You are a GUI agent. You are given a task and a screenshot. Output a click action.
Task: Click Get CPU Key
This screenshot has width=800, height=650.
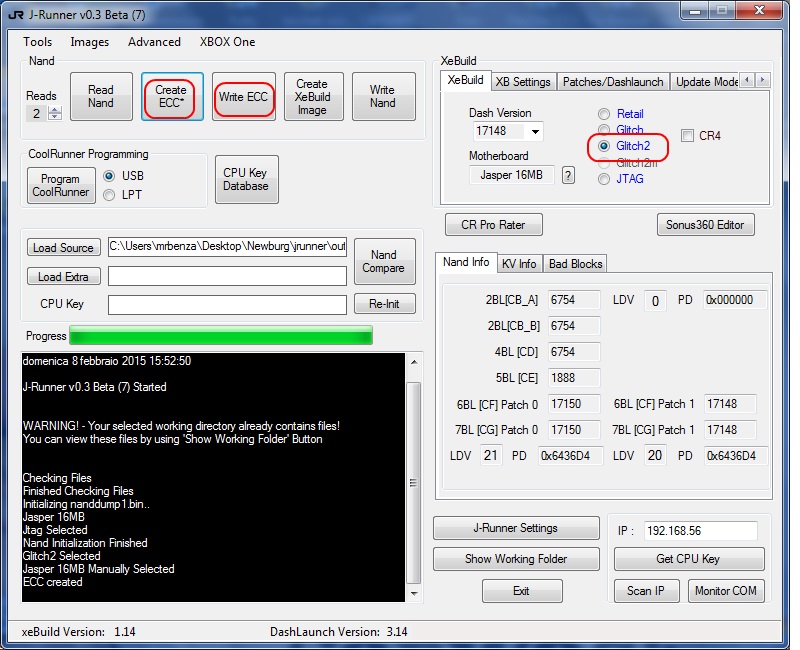click(x=688, y=559)
